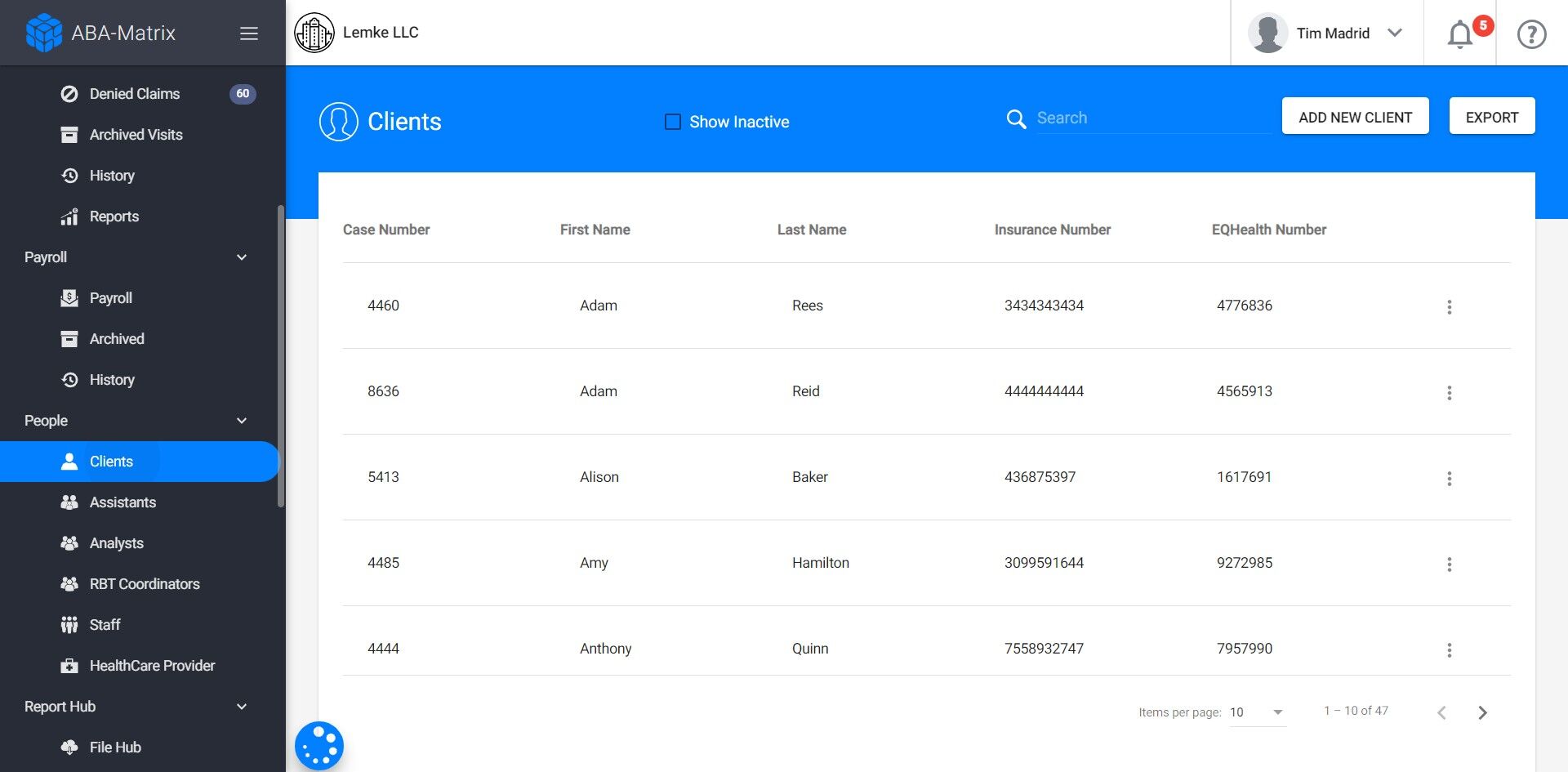Screen dimensions: 1568x772
Task: Go to next page of clients
Action: (1482, 712)
